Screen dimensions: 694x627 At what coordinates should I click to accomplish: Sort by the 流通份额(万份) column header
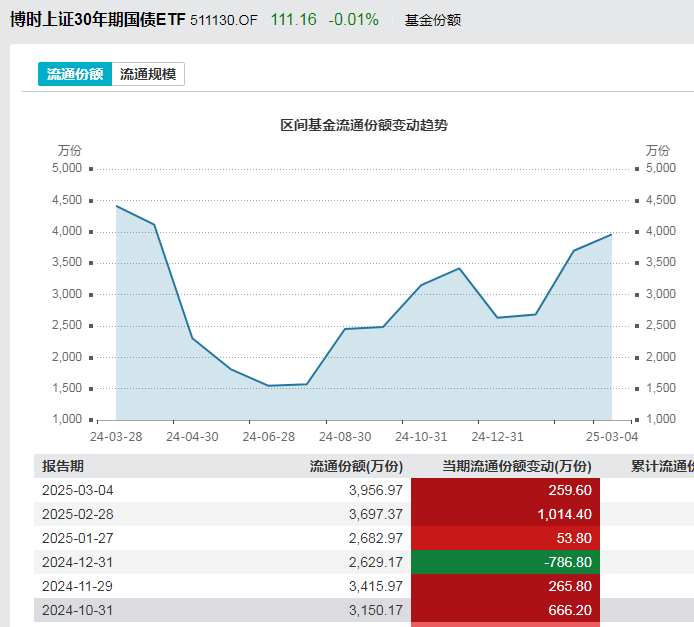355,466
